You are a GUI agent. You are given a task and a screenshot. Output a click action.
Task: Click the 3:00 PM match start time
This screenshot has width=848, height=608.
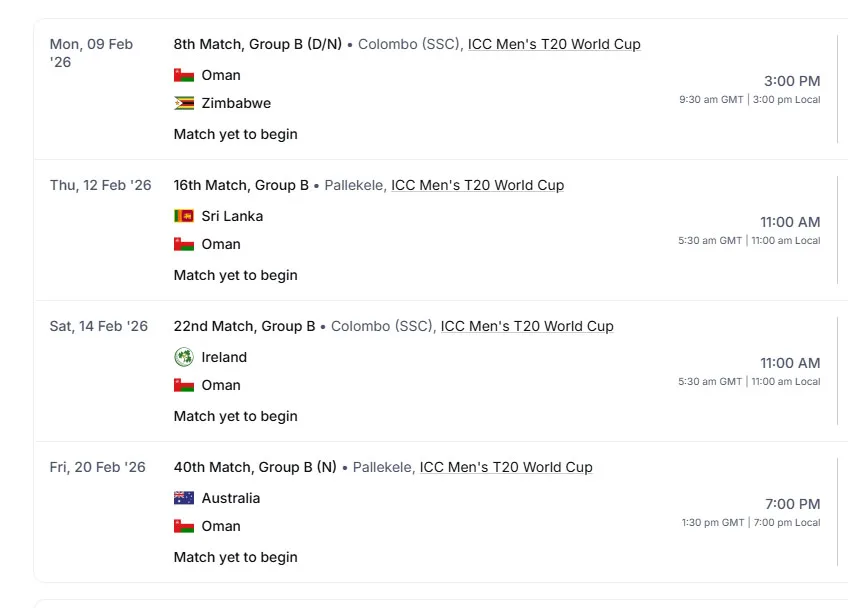[792, 81]
